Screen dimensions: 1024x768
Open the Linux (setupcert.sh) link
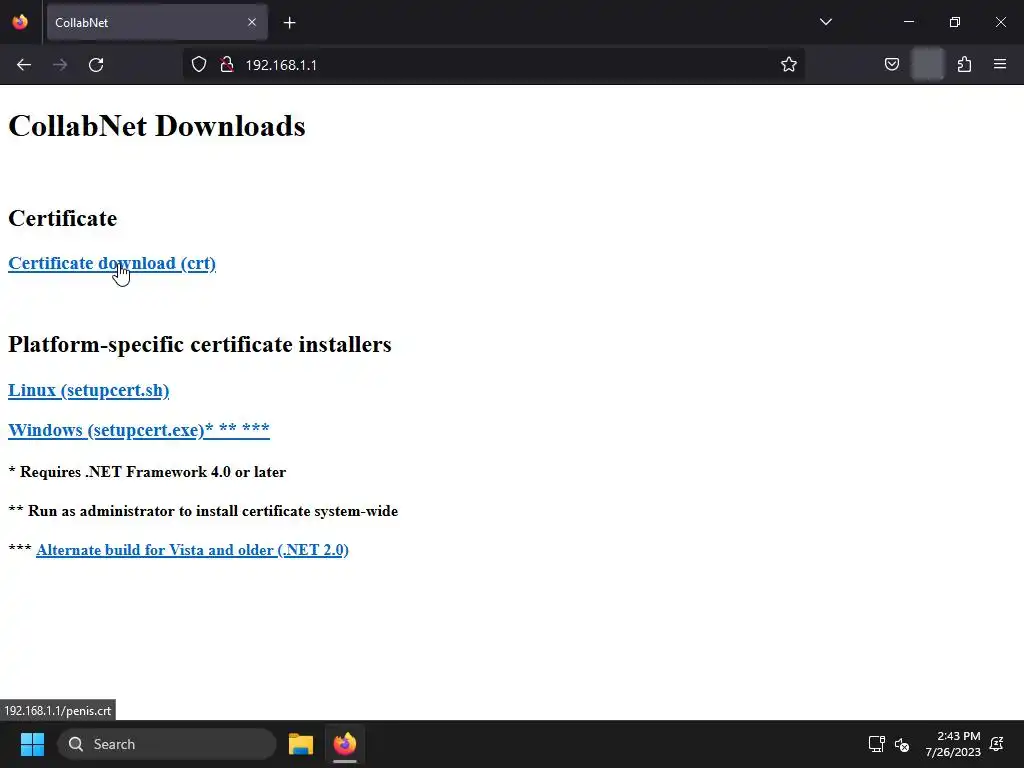[88, 390]
